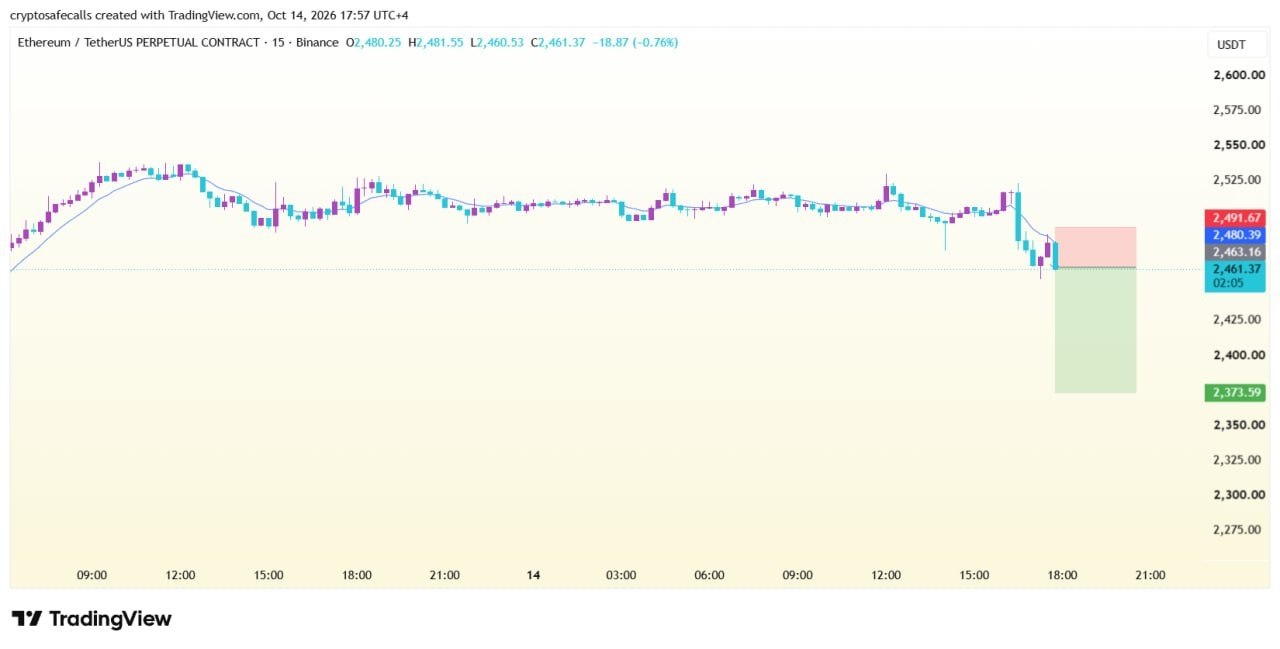The image size is (1280, 649).
Task: Click the red 2,491.67 stop price label
Action: pos(1236,217)
